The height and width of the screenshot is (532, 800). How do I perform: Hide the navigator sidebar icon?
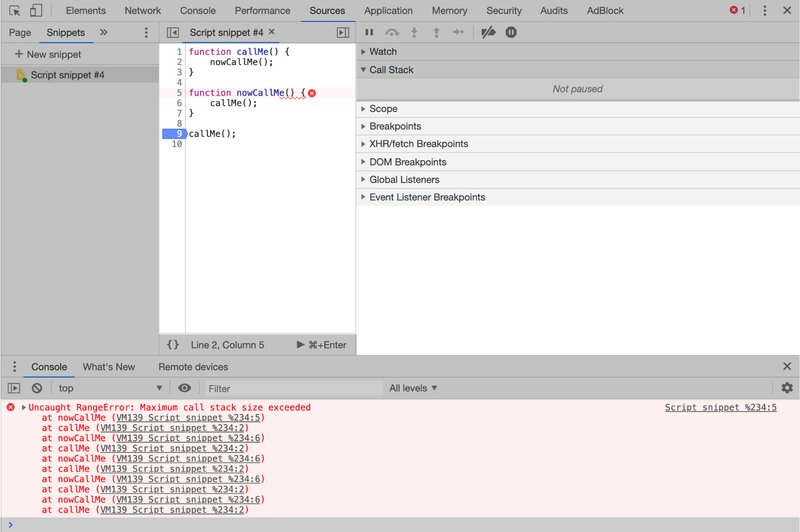[x=173, y=33]
